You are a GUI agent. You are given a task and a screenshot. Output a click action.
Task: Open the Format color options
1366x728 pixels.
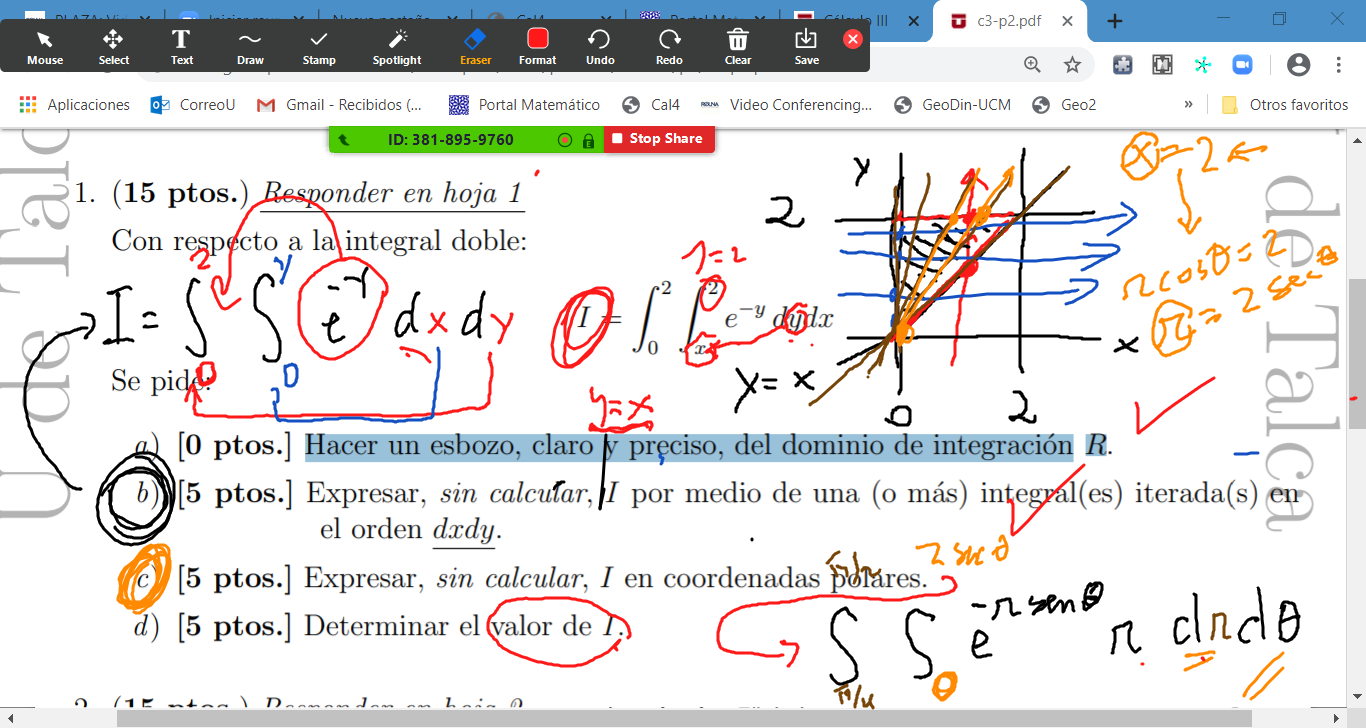[538, 46]
